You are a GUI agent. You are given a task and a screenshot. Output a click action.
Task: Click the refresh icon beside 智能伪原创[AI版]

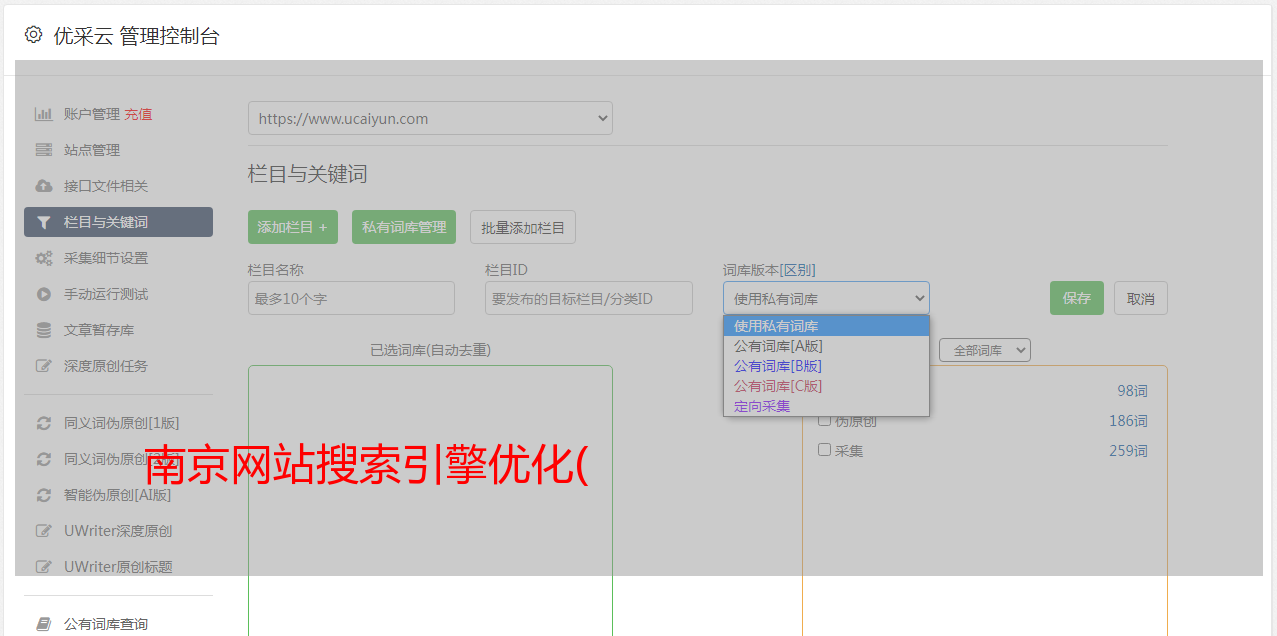(43, 495)
